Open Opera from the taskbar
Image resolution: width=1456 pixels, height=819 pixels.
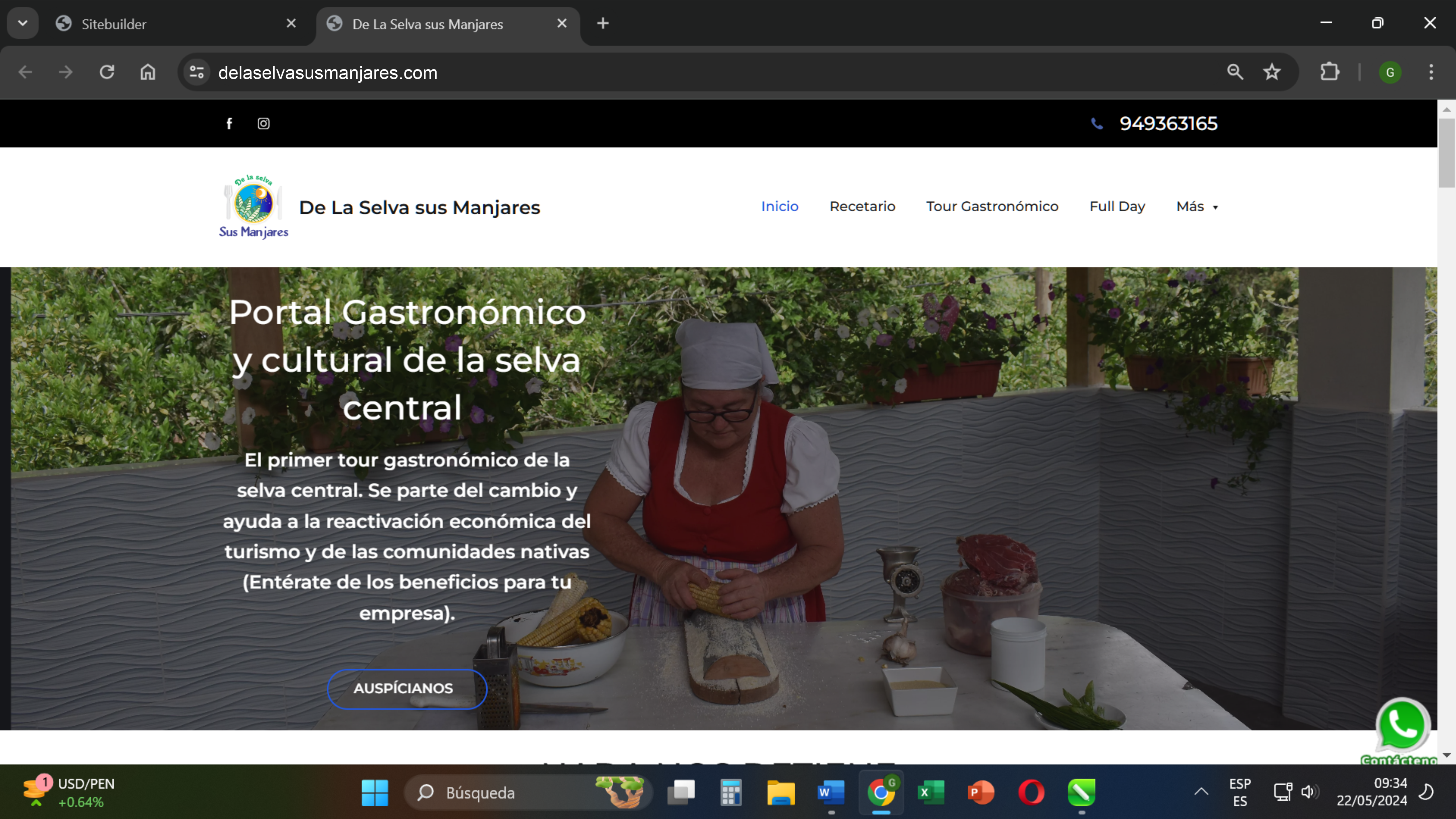click(1031, 792)
